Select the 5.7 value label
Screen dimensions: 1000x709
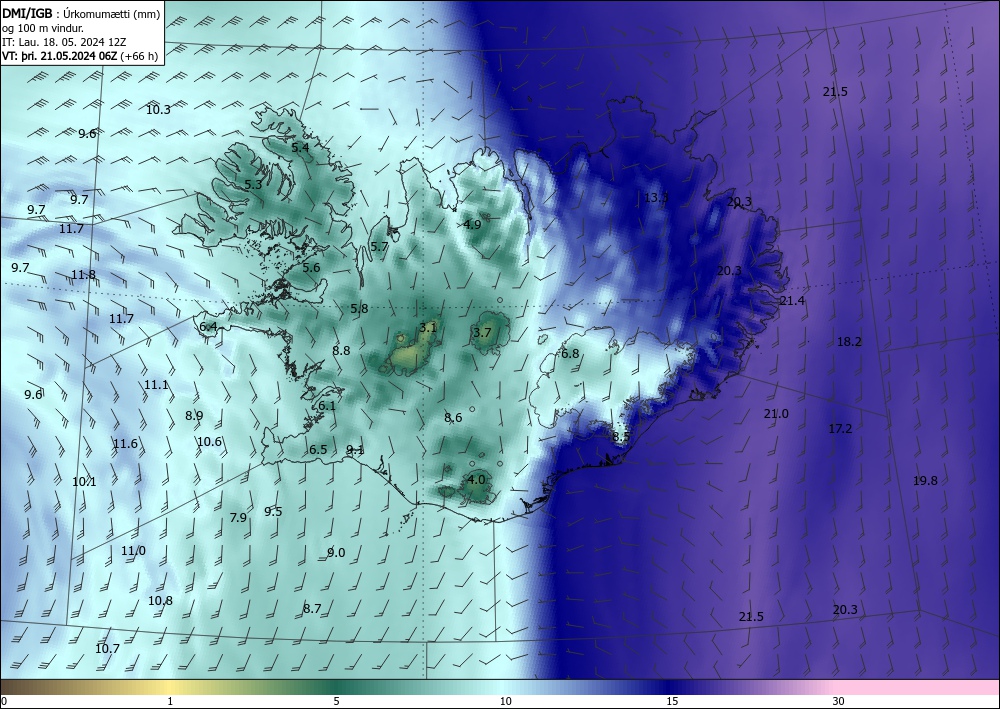[379, 247]
